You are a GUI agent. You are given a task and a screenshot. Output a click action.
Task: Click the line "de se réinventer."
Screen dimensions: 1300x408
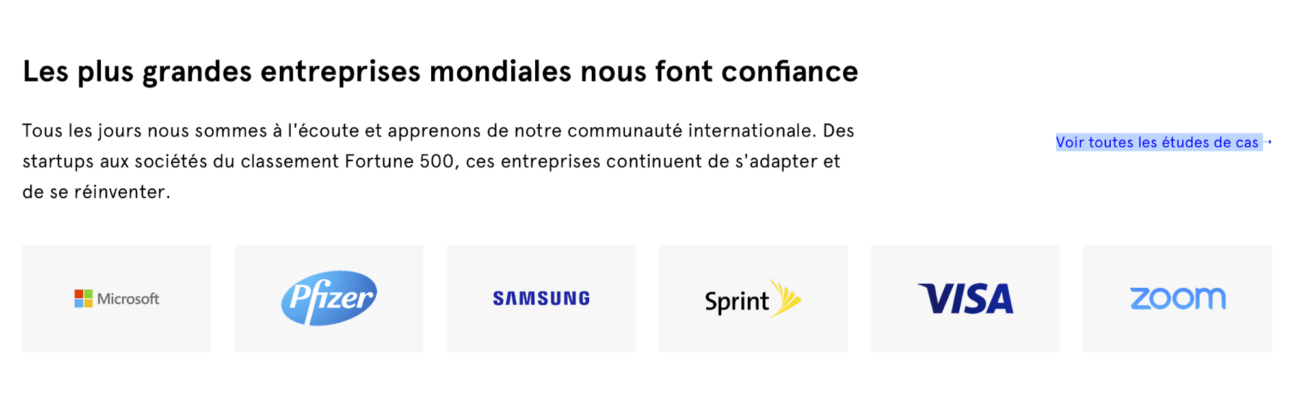(96, 191)
